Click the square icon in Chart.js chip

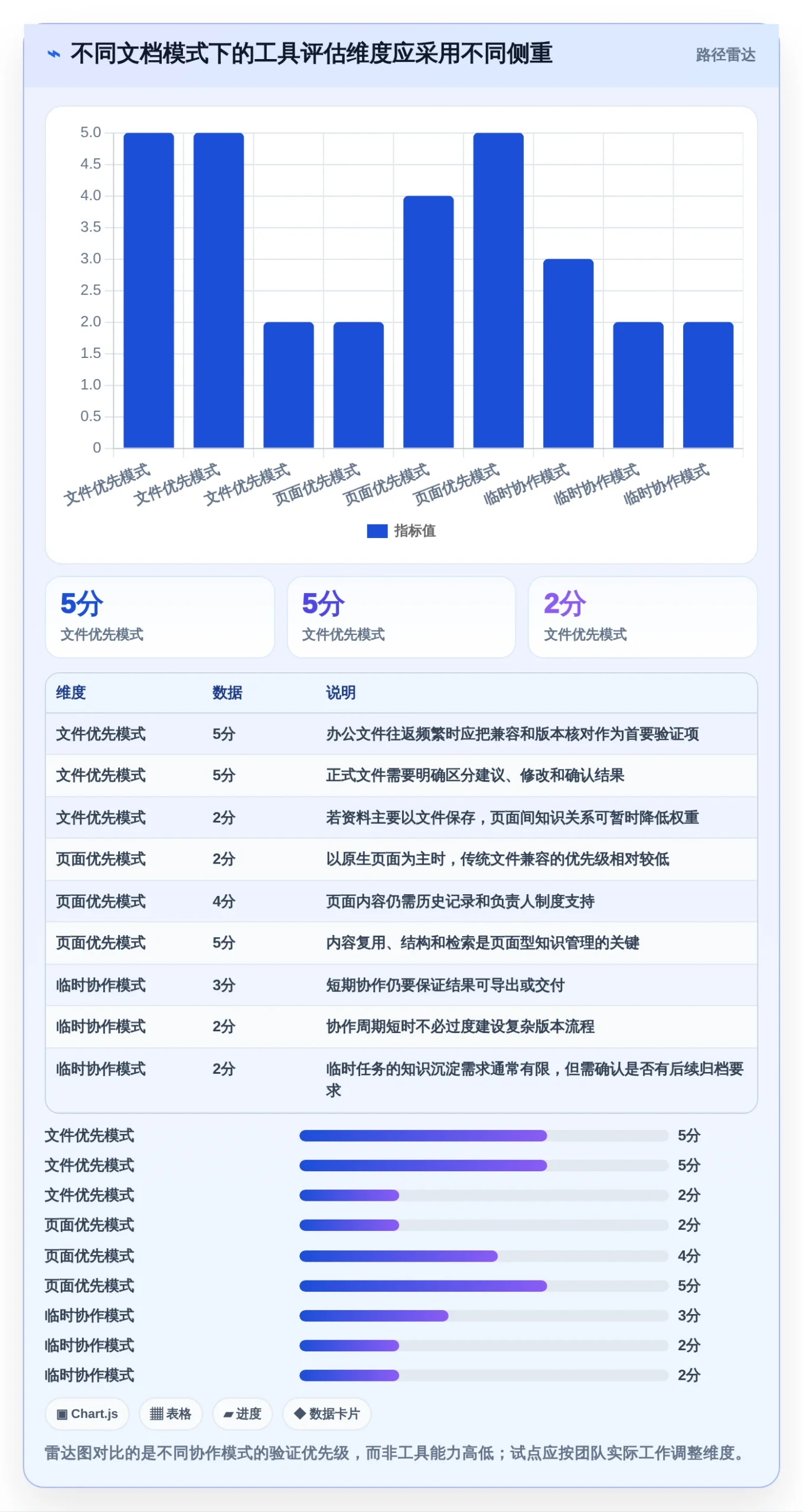click(62, 1415)
